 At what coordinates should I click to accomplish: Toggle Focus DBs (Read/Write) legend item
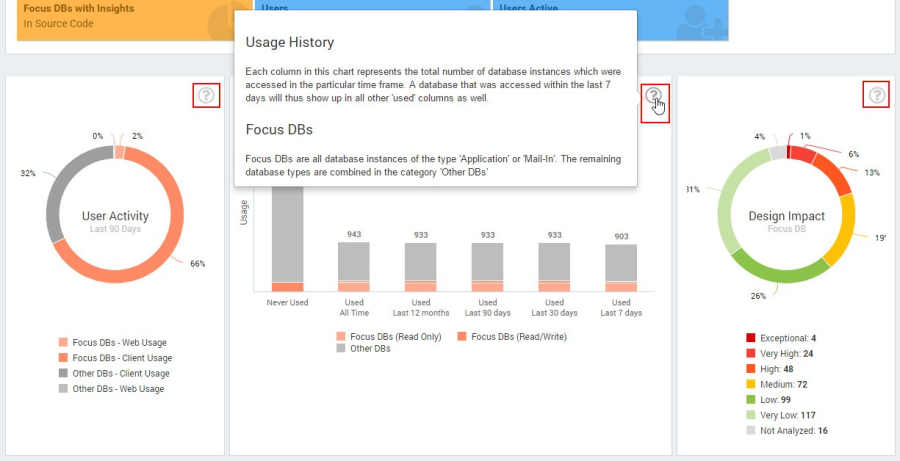(511, 337)
